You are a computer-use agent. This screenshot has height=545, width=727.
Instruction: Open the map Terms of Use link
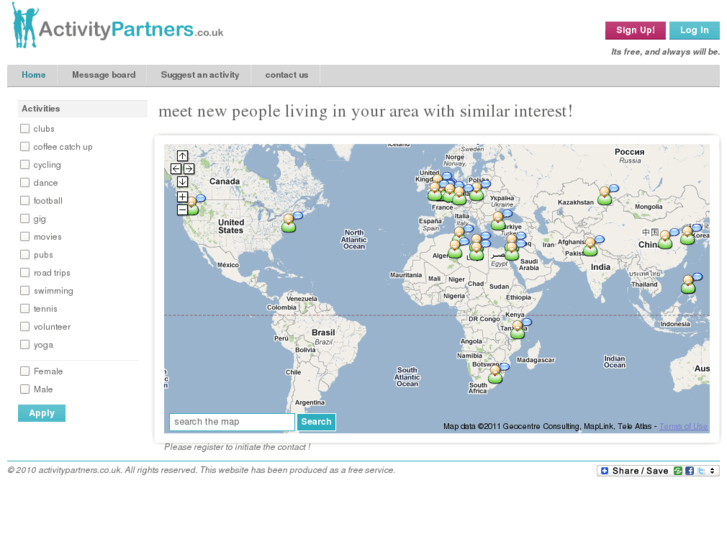(683, 426)
